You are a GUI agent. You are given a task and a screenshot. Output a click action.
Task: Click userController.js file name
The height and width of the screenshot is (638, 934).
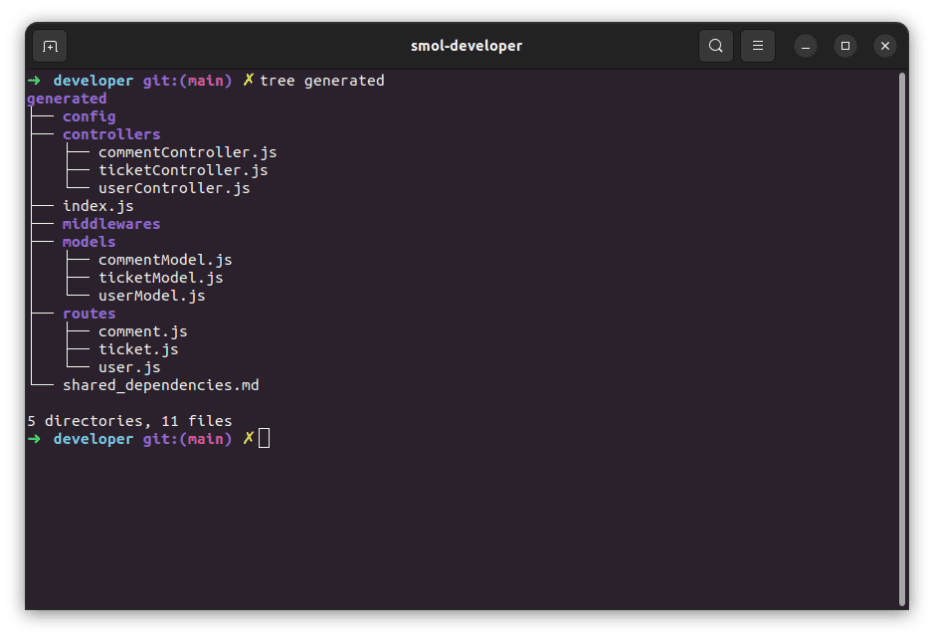(173, 188)
